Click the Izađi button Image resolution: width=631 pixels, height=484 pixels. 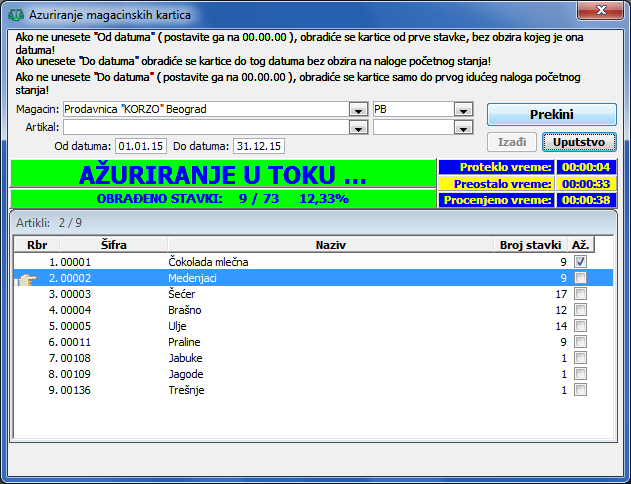point(511,142)
